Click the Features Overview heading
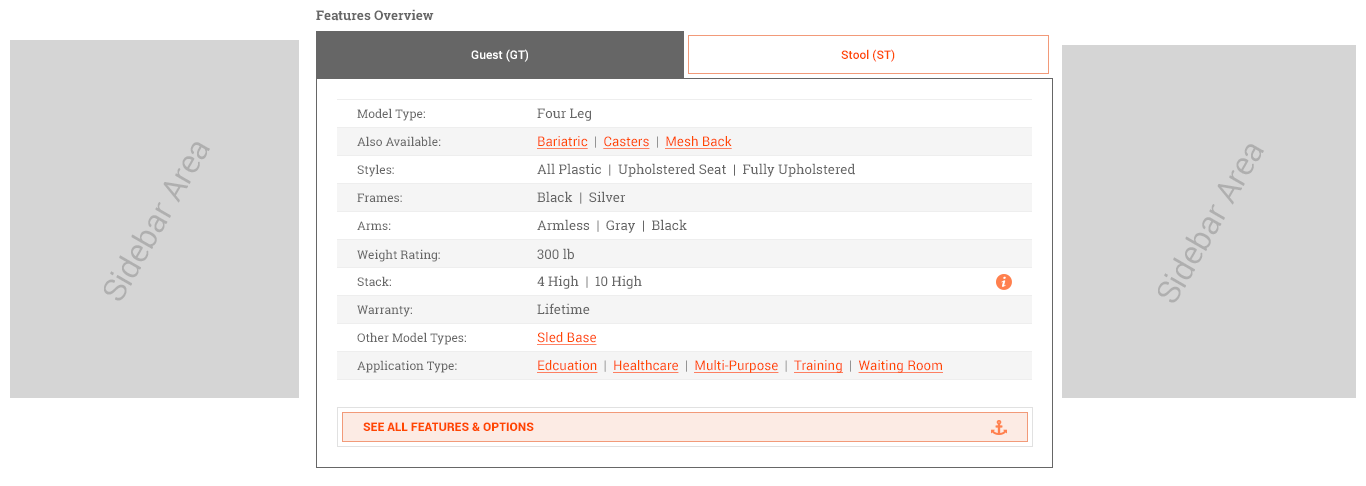The image size is (1366, 486). coord(375,15)
